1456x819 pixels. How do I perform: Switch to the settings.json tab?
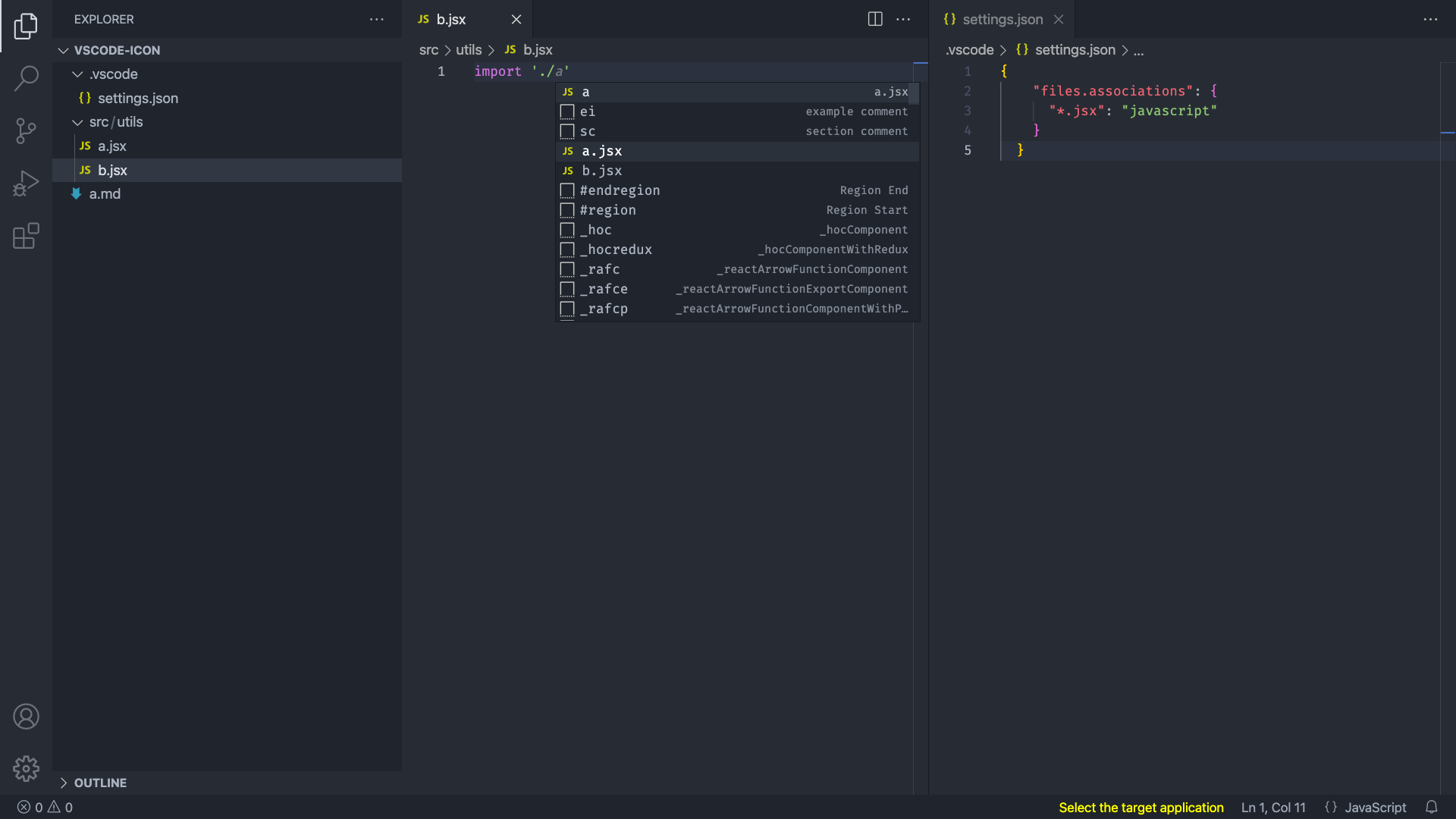1001,19
